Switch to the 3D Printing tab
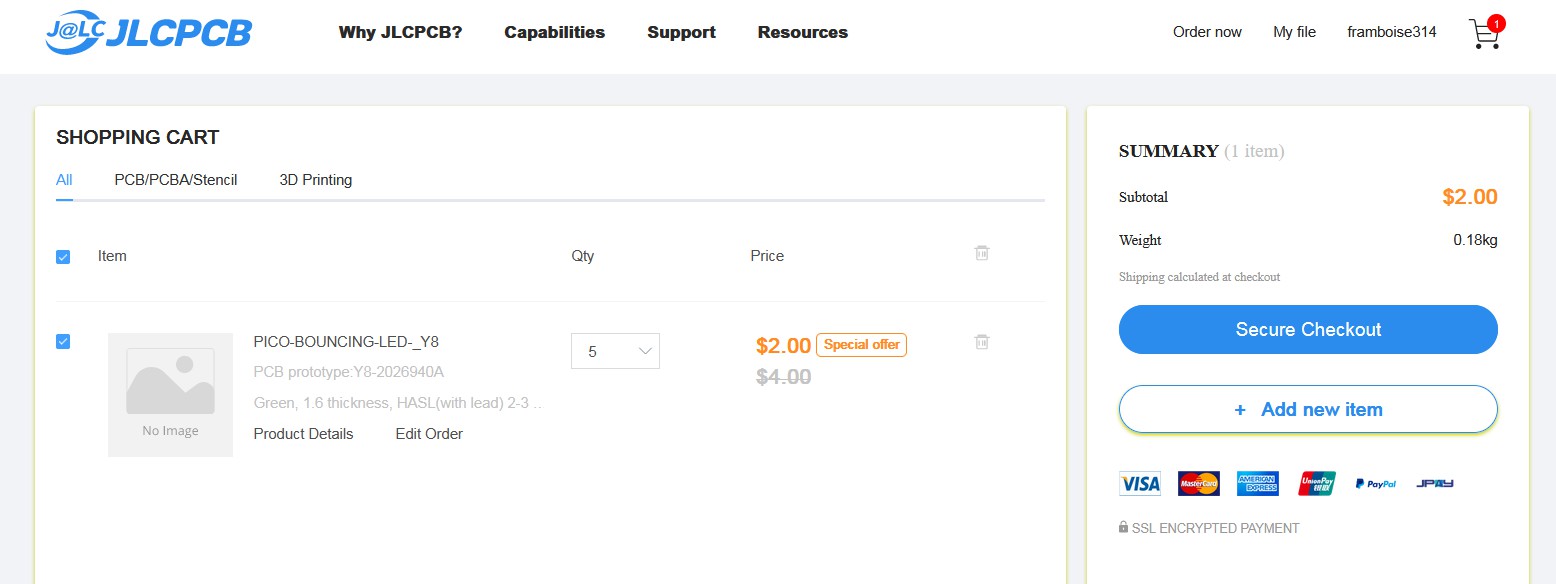The image size is (1556, 584). 316,180
